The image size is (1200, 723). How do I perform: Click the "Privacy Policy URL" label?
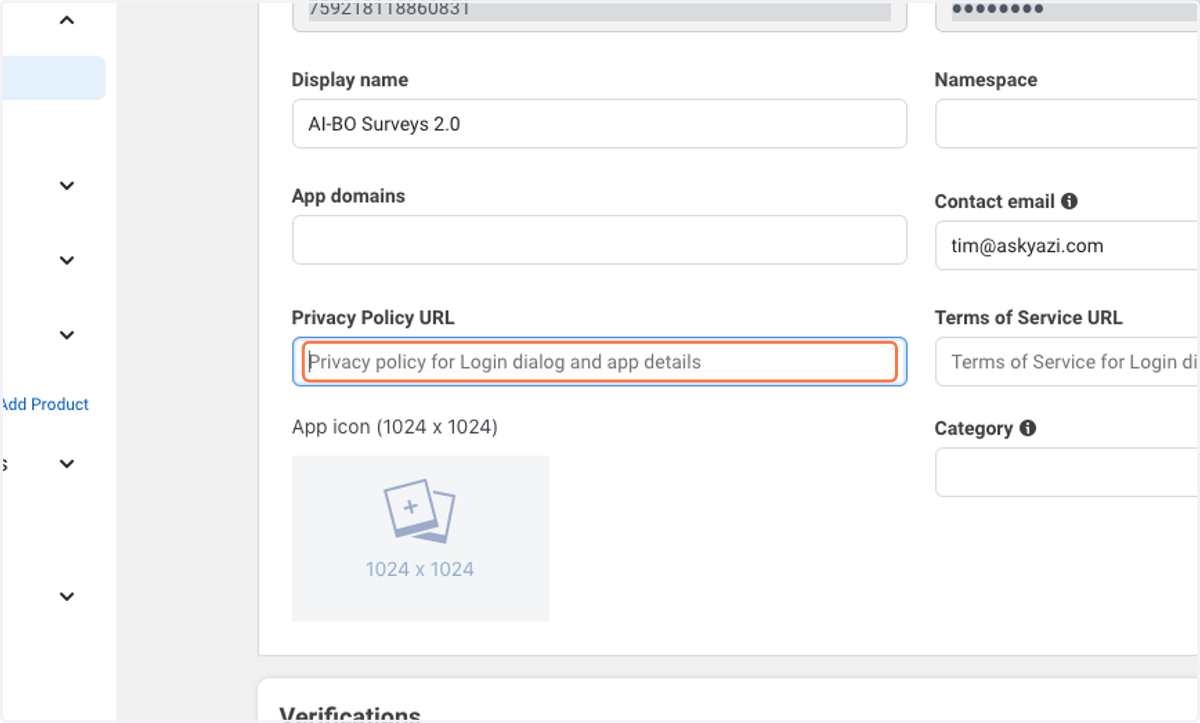click(373, 318)
